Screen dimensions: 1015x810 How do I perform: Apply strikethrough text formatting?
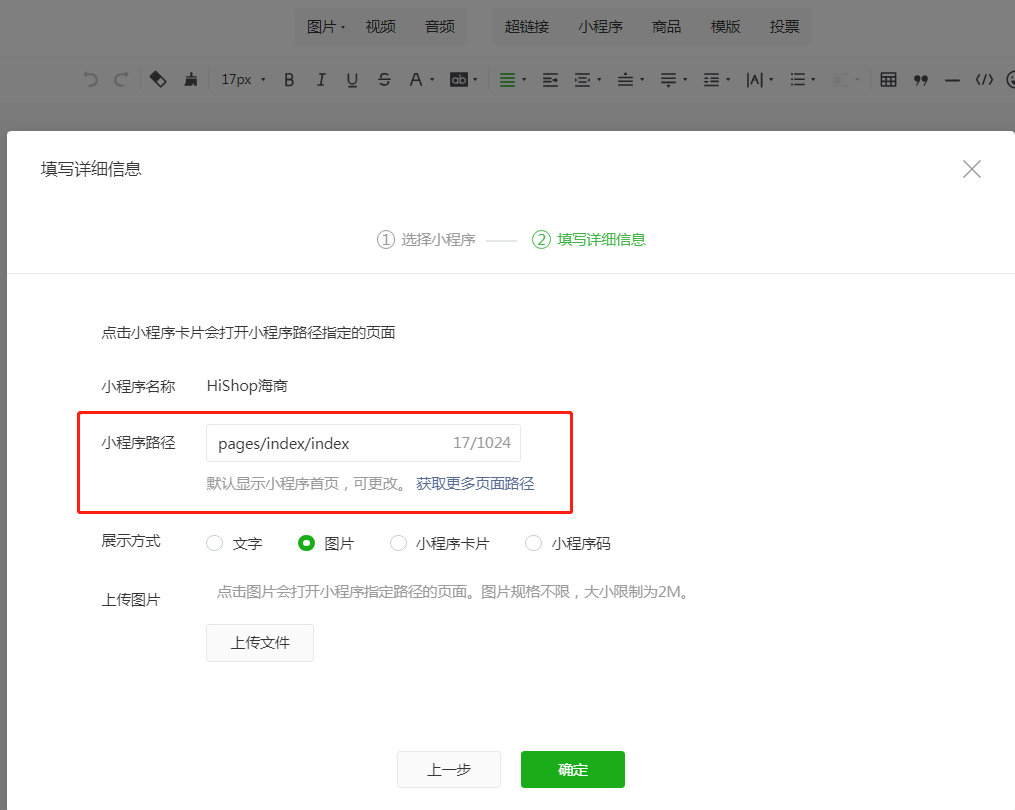384,80
